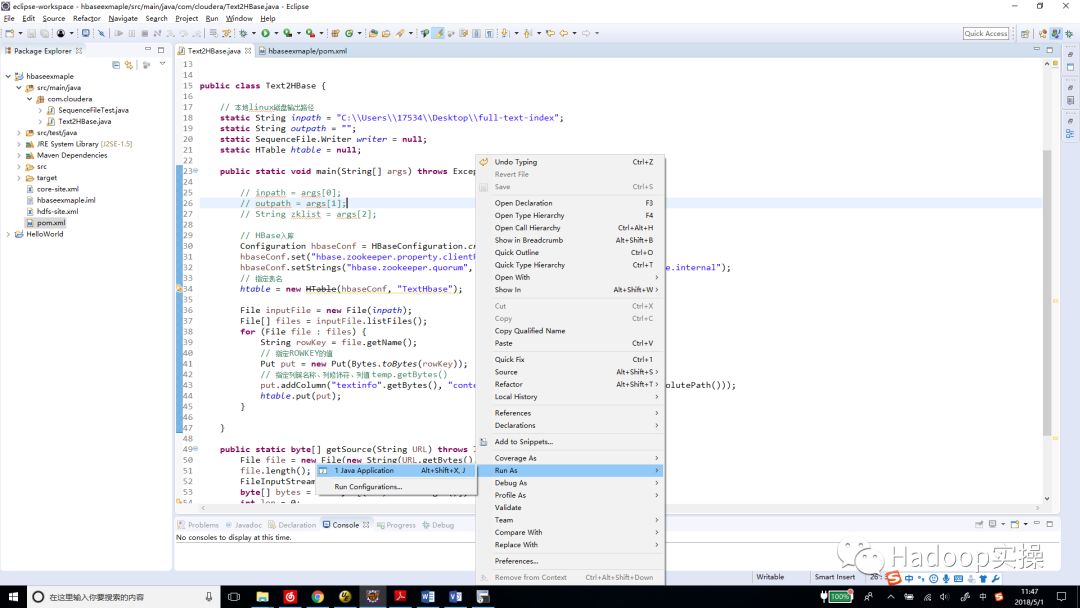Viewport: 1080px width, 608px height.
Task: Select '1 Java Application' submenu item
Action: [396, 470]
